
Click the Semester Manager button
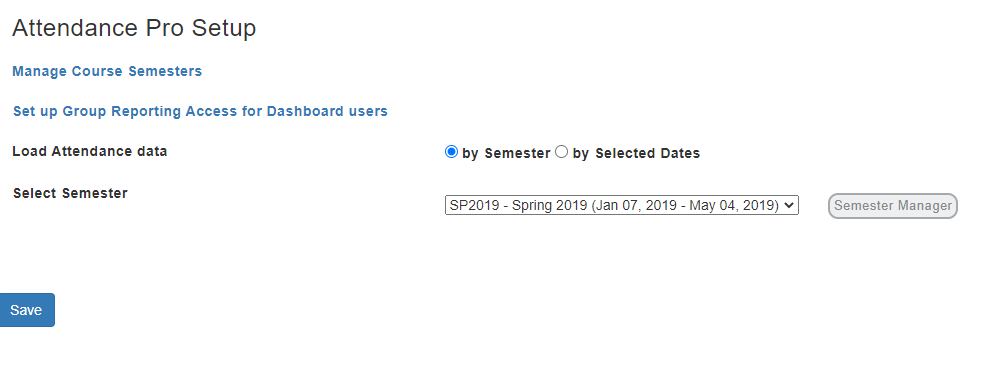[x=893, y=206]
